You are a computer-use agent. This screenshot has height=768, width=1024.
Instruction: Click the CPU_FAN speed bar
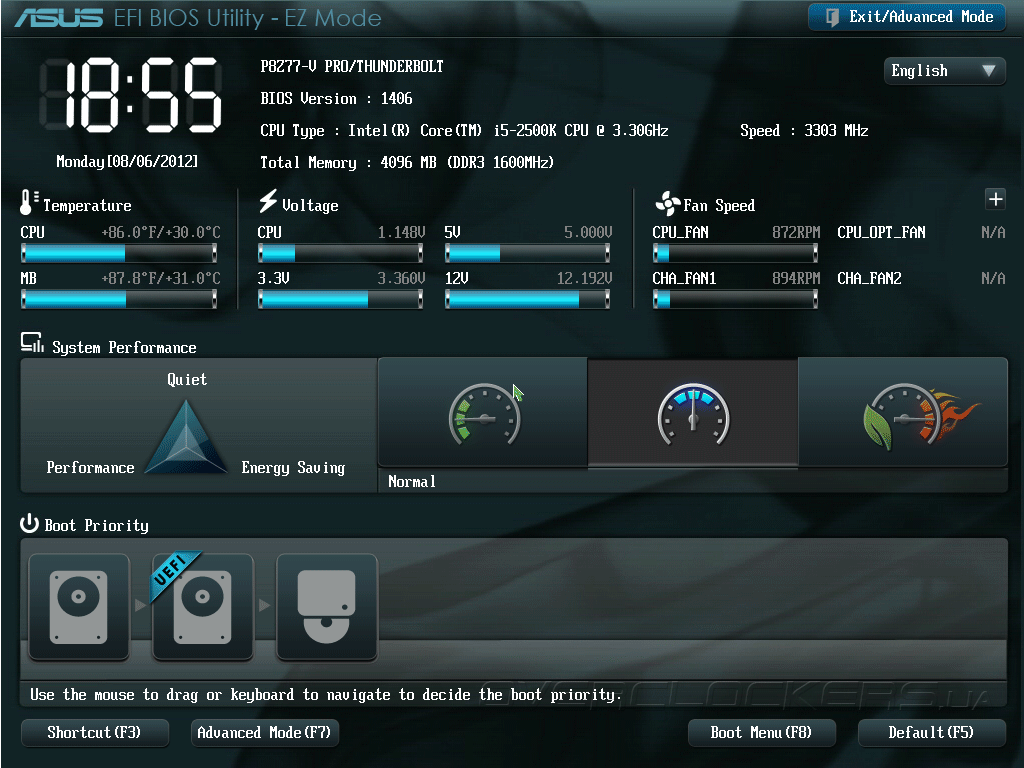tap(735, 253)
